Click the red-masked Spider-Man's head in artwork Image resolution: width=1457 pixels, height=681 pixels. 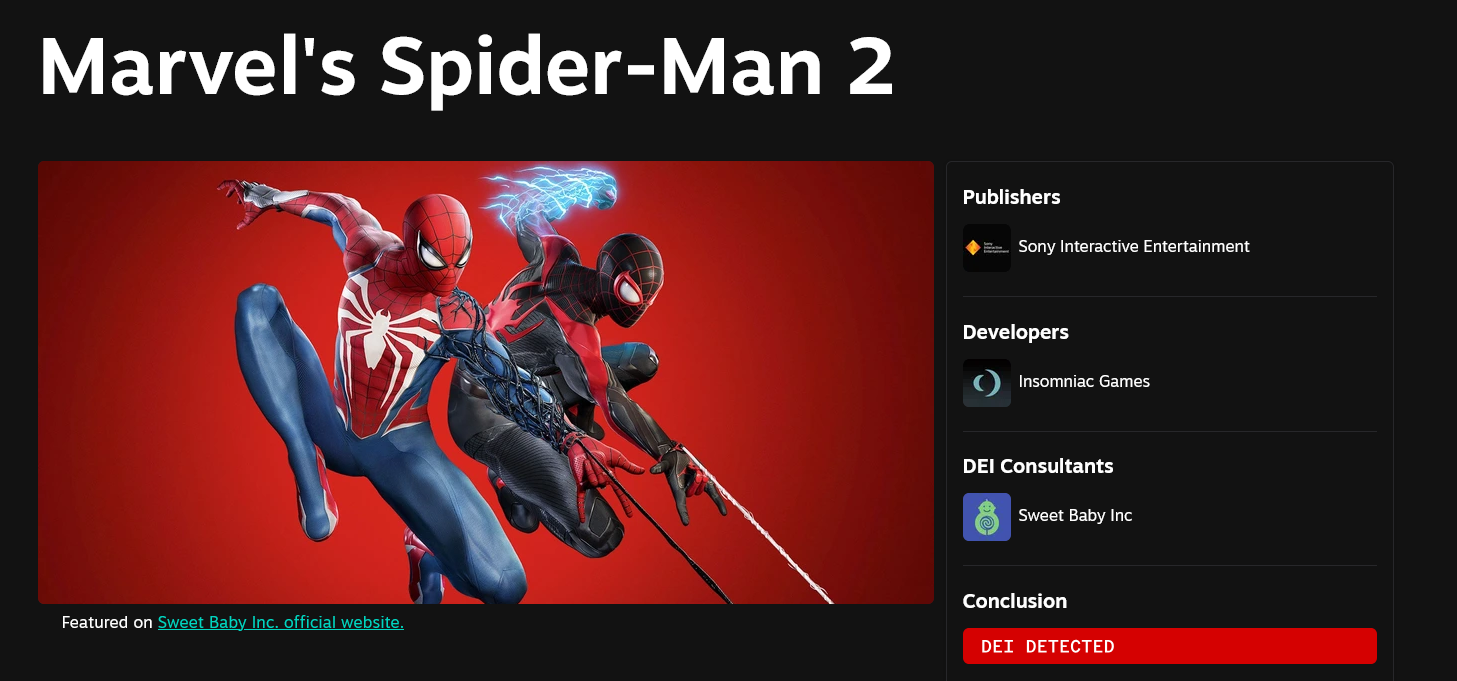[x=433, y=235]
